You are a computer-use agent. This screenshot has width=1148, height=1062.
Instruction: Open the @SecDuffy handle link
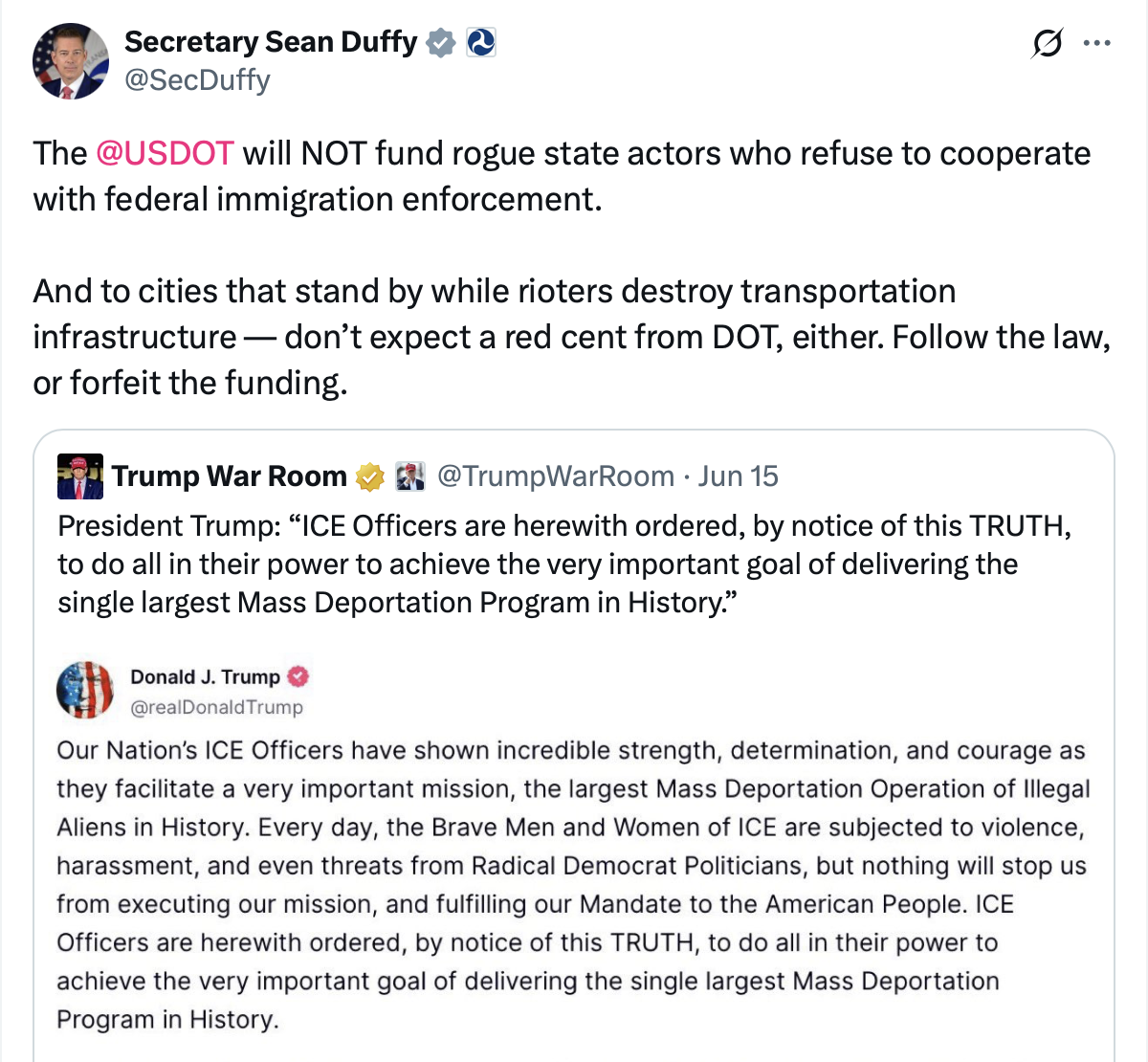pos(197,80)
